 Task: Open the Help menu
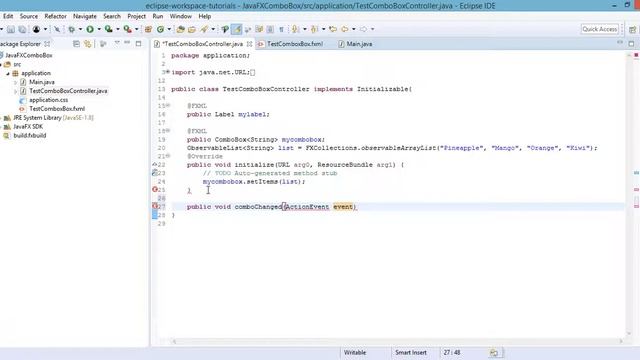(x=204, y=16)
